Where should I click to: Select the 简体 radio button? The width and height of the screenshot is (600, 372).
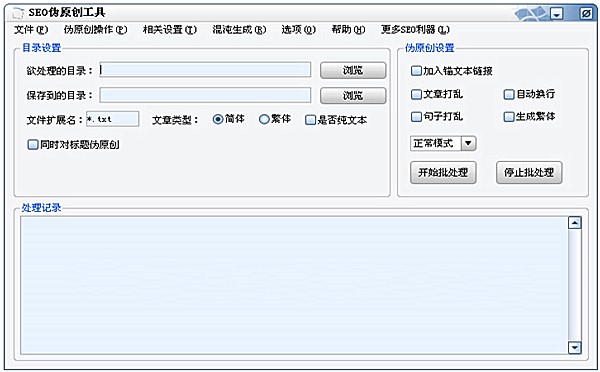point(218,119)
